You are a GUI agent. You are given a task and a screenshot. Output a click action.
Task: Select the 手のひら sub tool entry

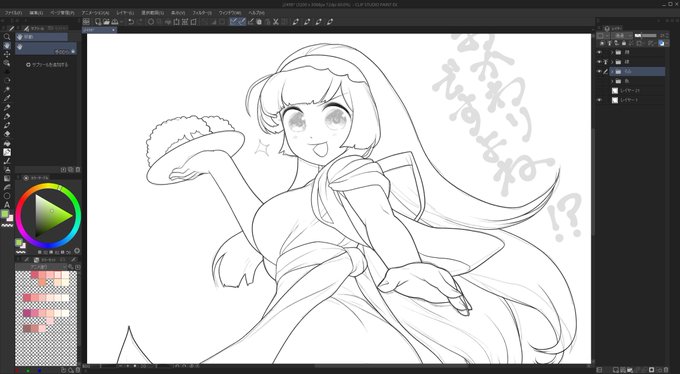coord(46,48)
